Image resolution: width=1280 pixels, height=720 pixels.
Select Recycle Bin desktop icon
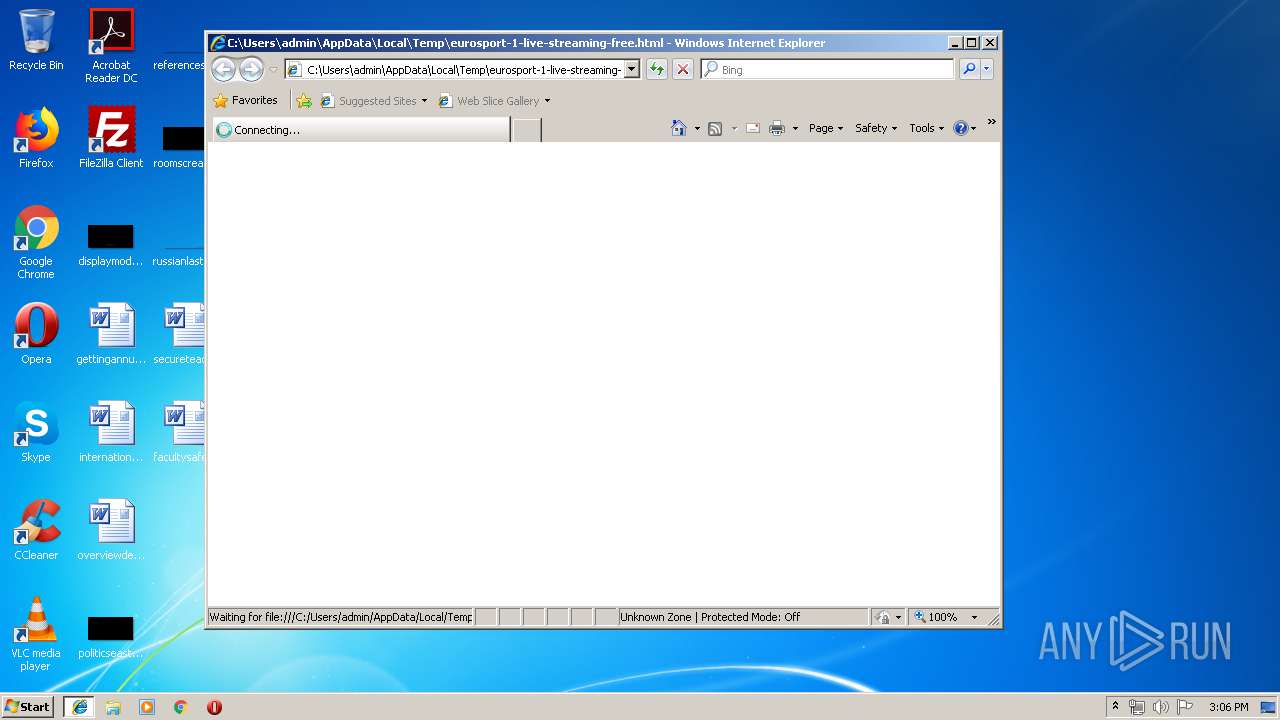[x=36, y=41]
